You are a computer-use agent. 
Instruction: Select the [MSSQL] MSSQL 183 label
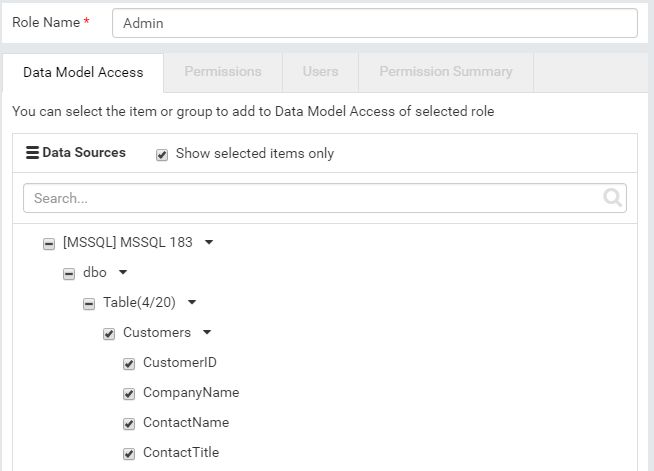click(x=128, y=242)
